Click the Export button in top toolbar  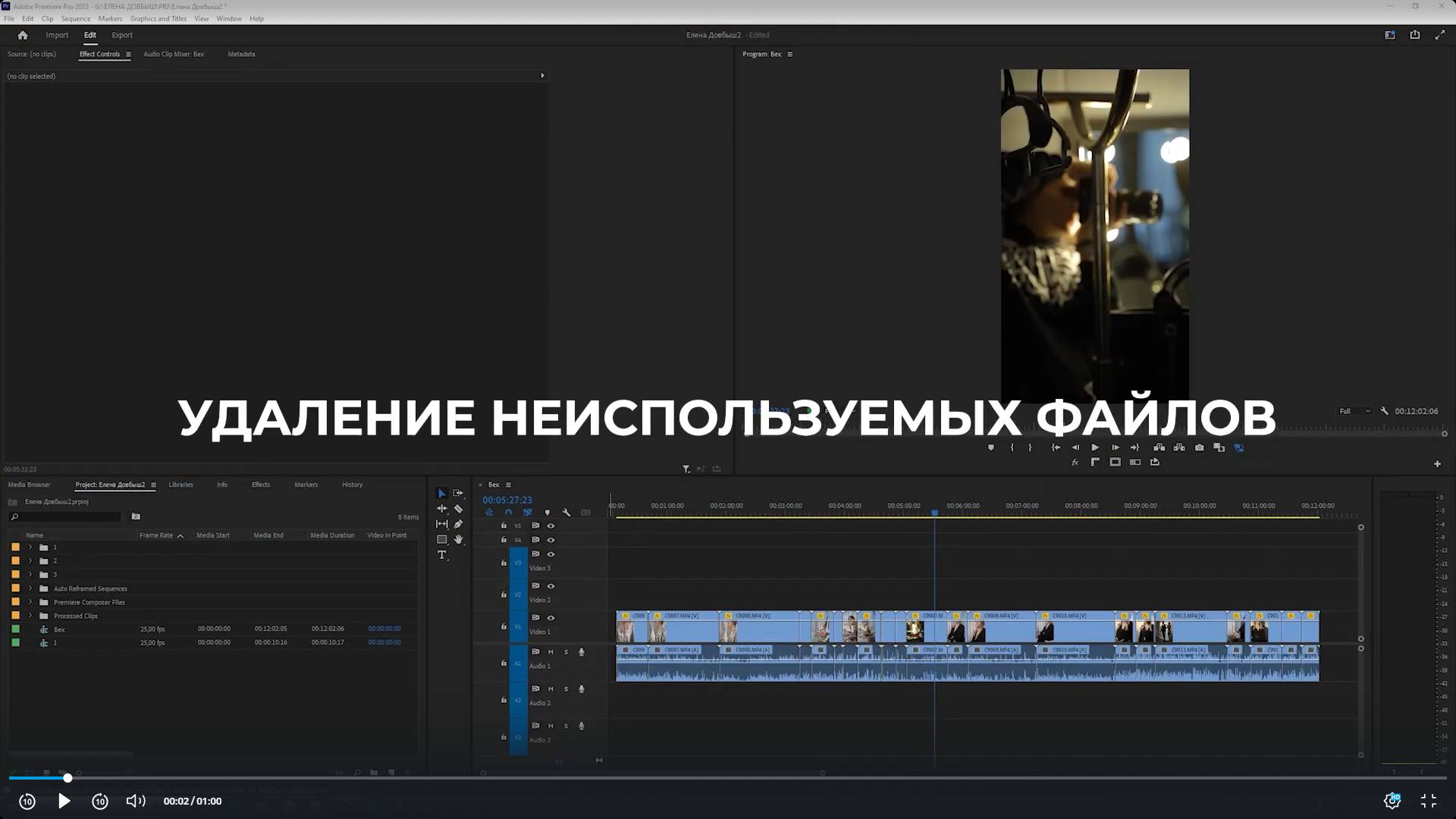[x=121, y=35]
